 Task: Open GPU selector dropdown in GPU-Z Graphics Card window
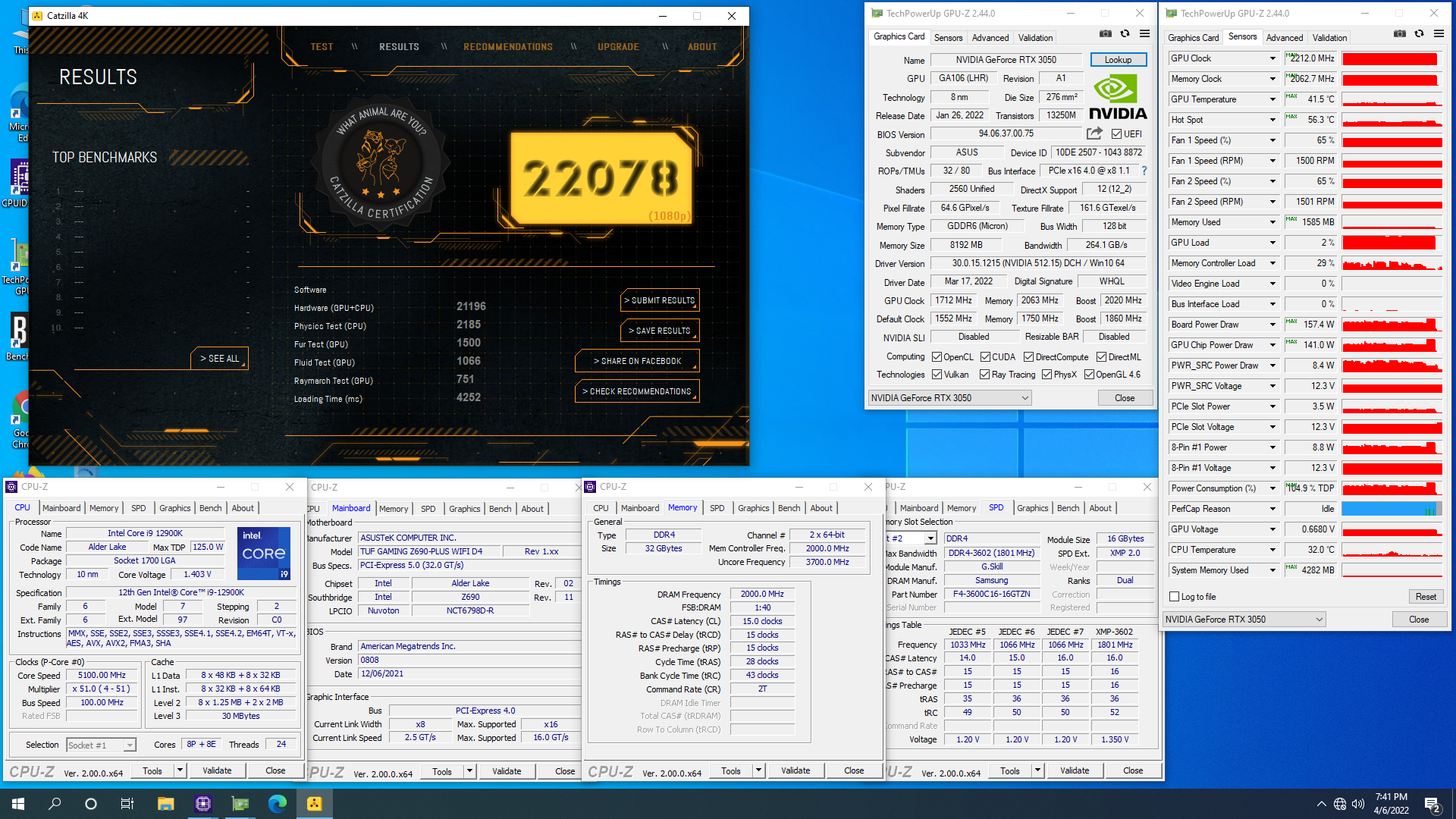tap(950, 398)
